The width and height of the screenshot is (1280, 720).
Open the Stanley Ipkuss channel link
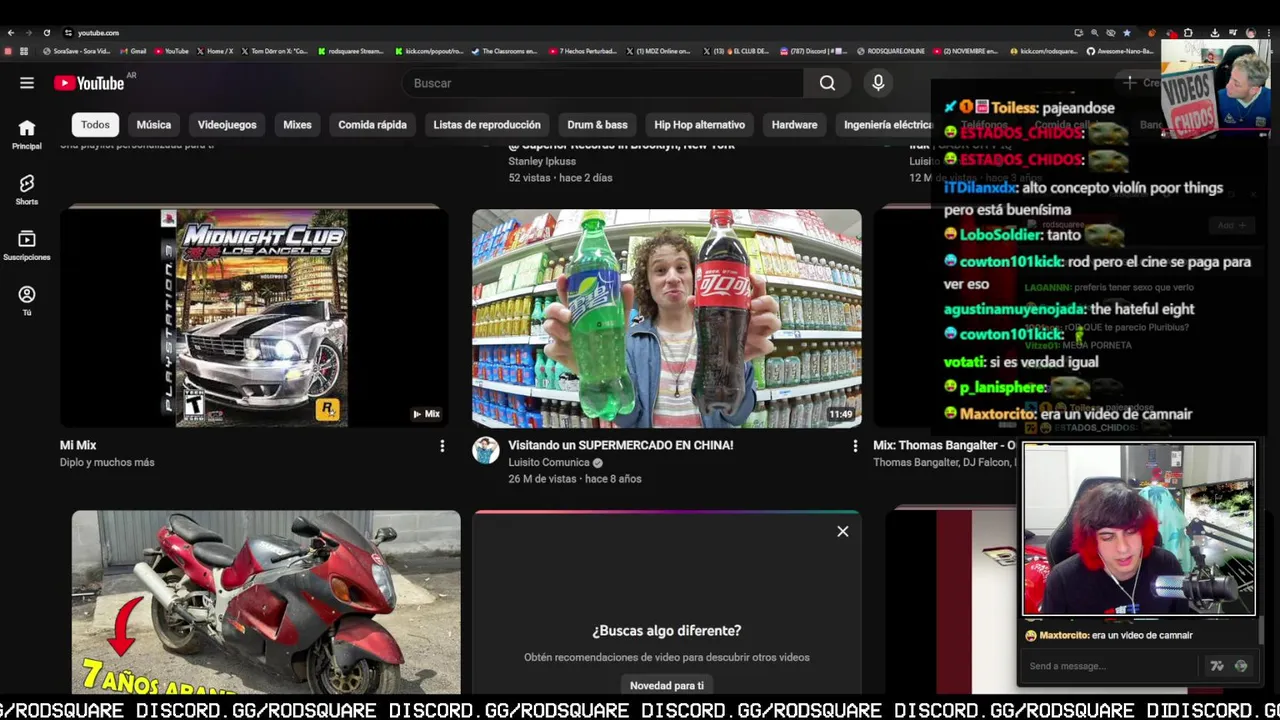click(542, 161)
